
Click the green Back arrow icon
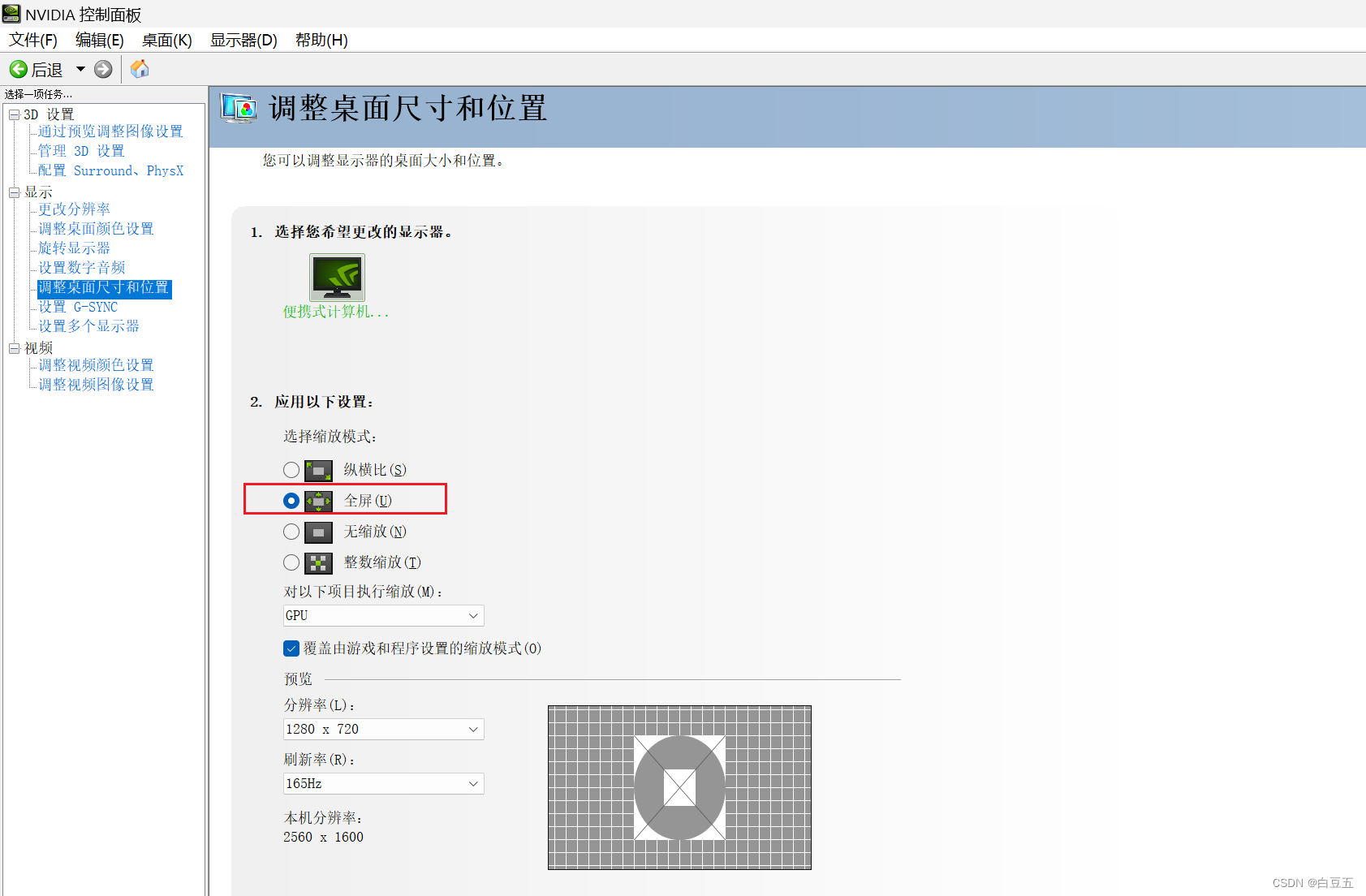(x=19, y=70)
